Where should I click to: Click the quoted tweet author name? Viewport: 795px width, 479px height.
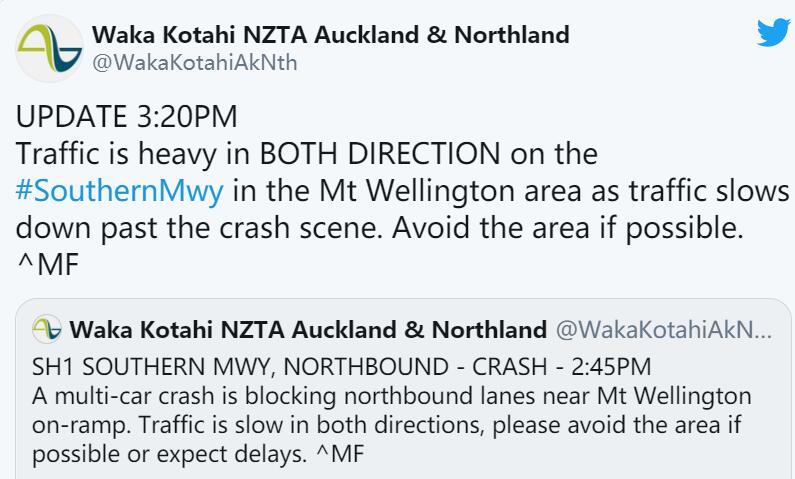click(308, 329)
